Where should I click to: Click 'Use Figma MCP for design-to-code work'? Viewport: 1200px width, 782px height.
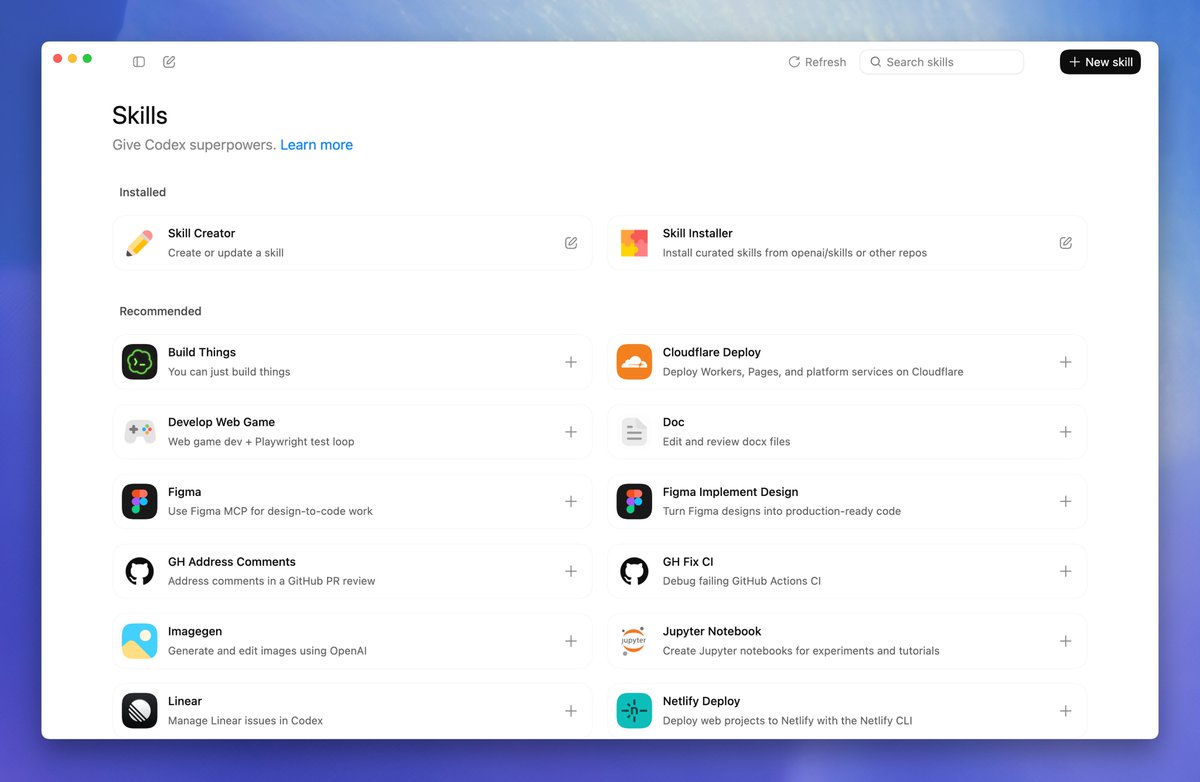pyautogui.click(x=270, y=511)
